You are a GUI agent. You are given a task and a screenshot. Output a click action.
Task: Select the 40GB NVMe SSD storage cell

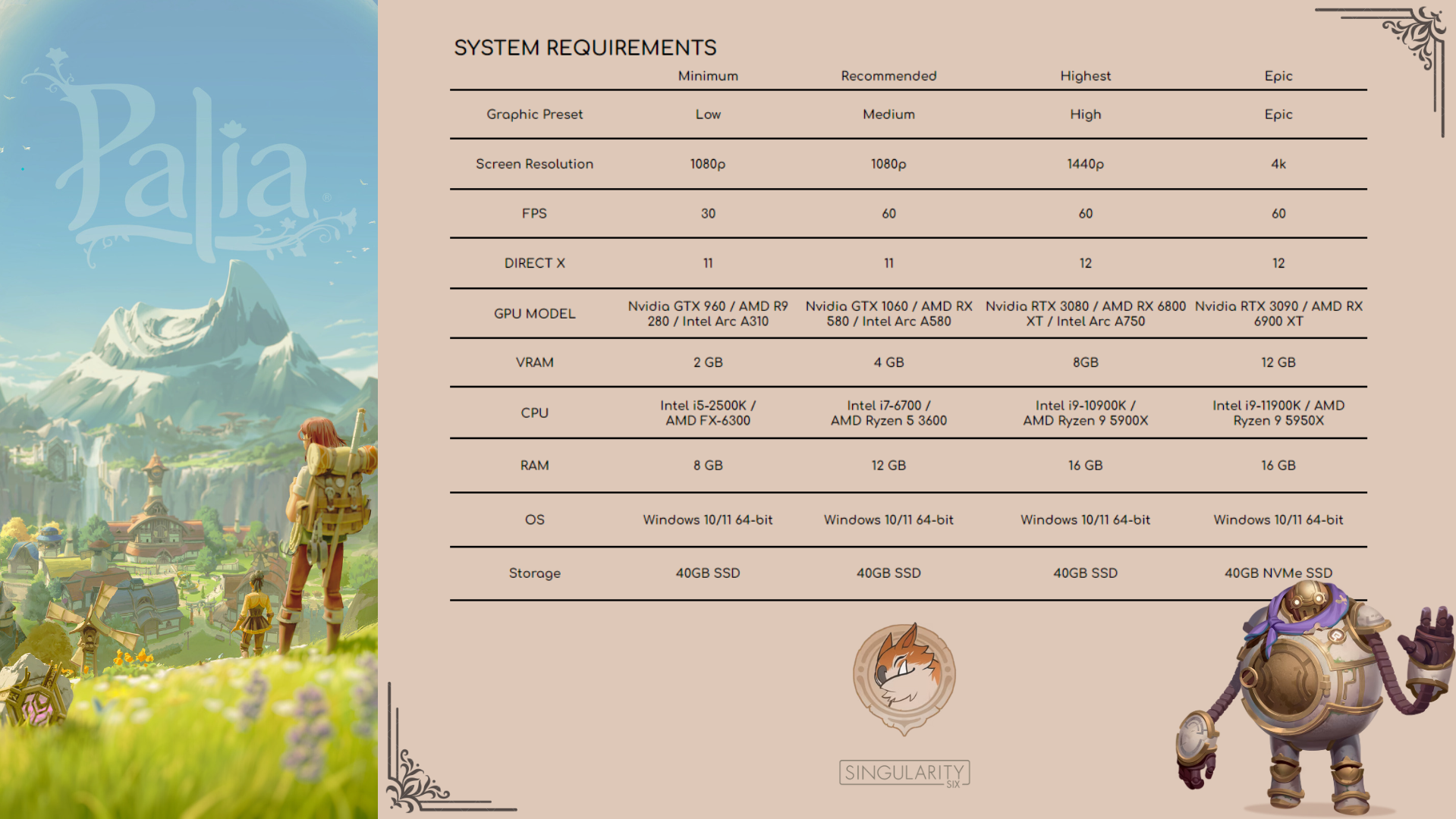coord(1278,573)
